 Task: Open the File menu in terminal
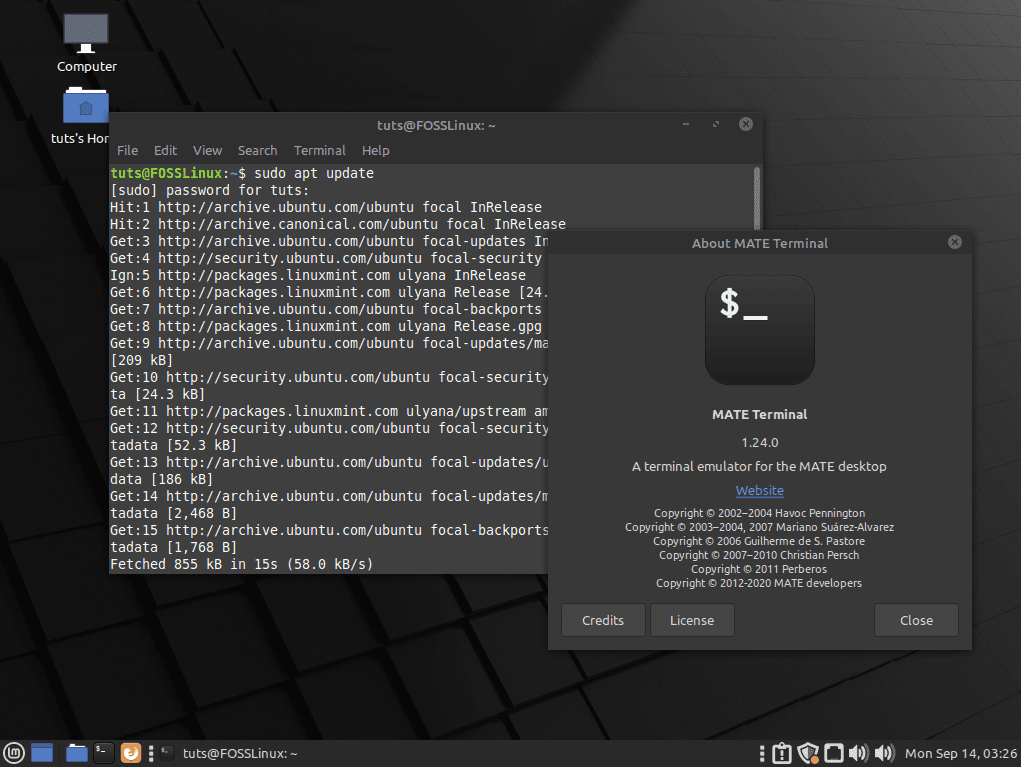click(128, 150)
